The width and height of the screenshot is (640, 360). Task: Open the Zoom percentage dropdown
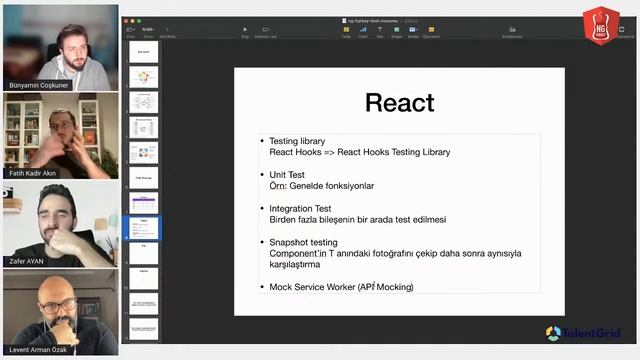[148, 29]
